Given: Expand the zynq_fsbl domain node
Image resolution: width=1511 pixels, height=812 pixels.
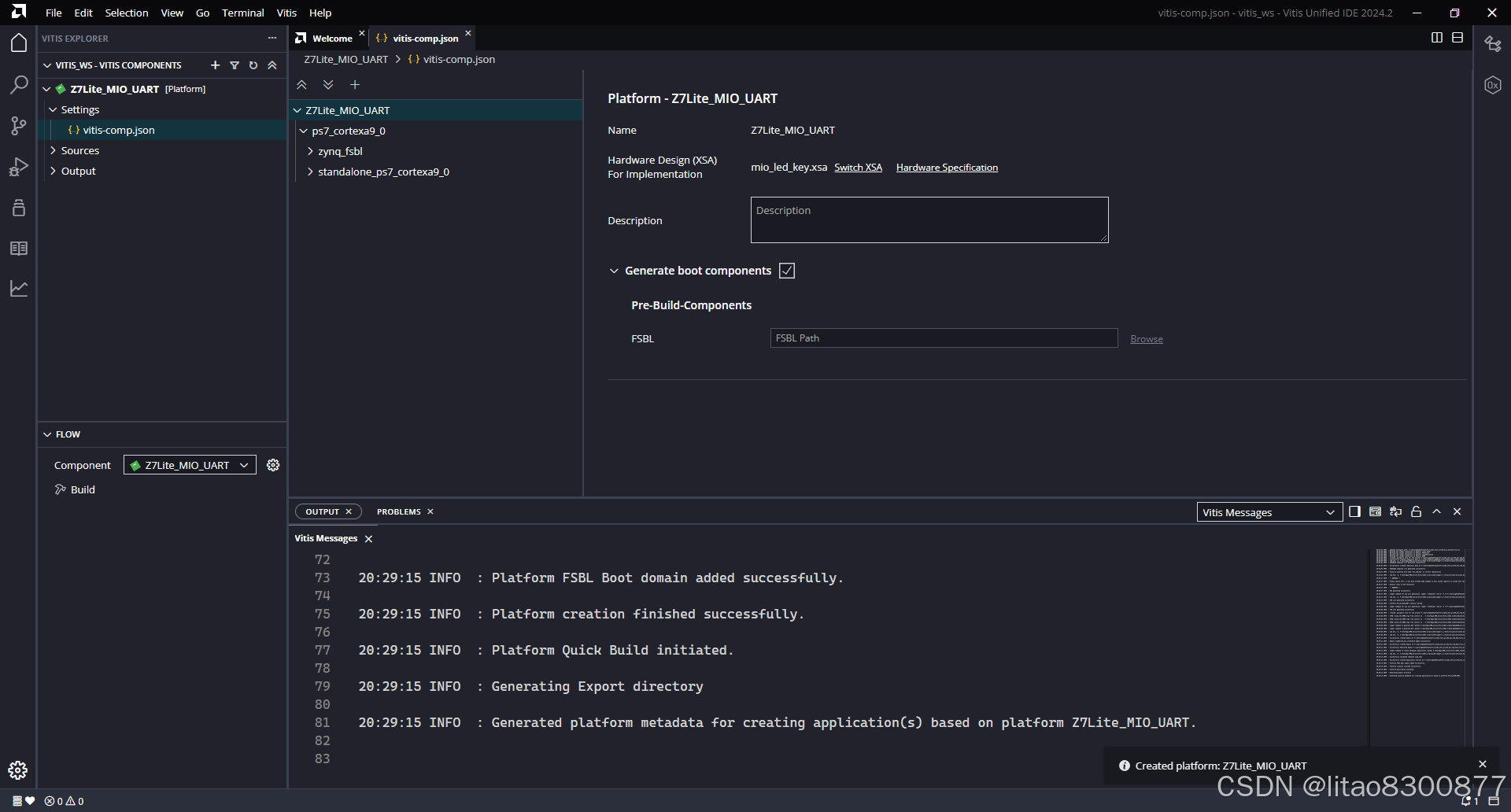Looking at the screenshot, I should [x=310, y=151].
